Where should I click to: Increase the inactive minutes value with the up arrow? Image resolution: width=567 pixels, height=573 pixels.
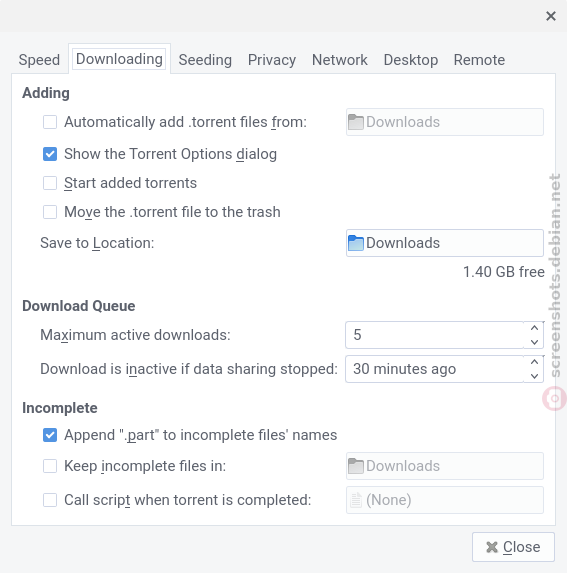click(x=534, y=362)
